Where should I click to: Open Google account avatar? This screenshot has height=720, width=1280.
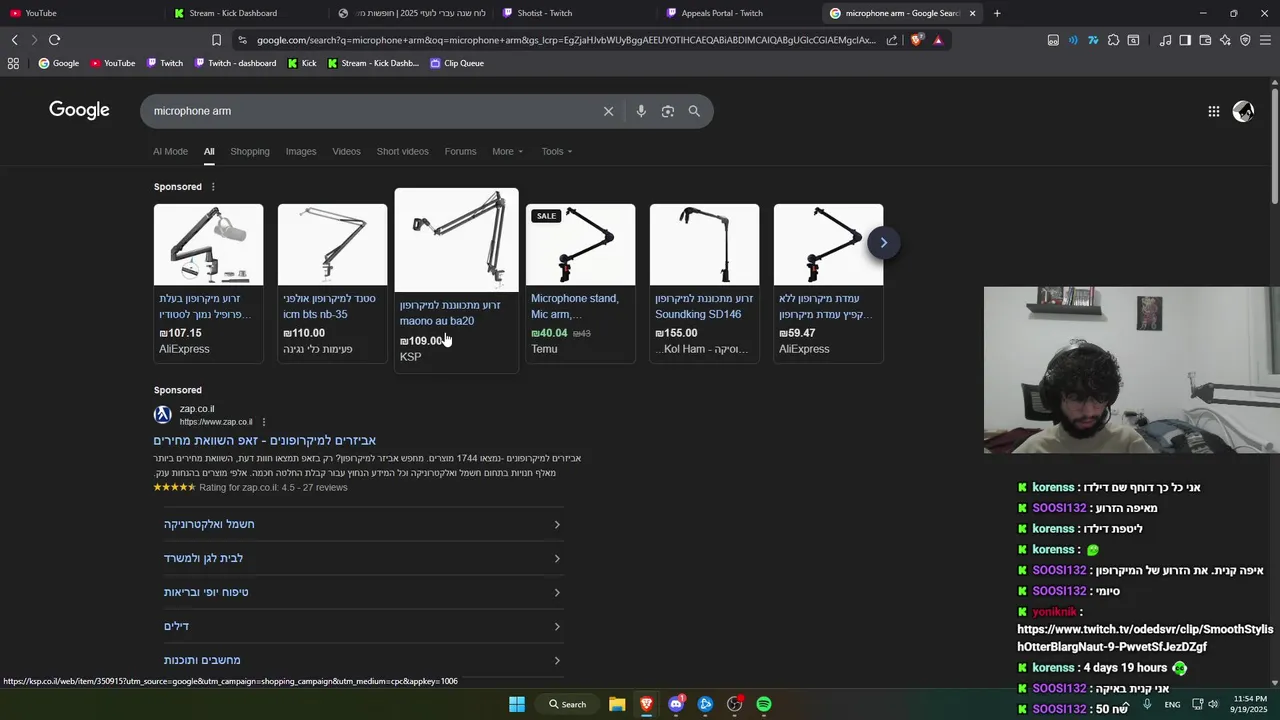pos(1243,111)
